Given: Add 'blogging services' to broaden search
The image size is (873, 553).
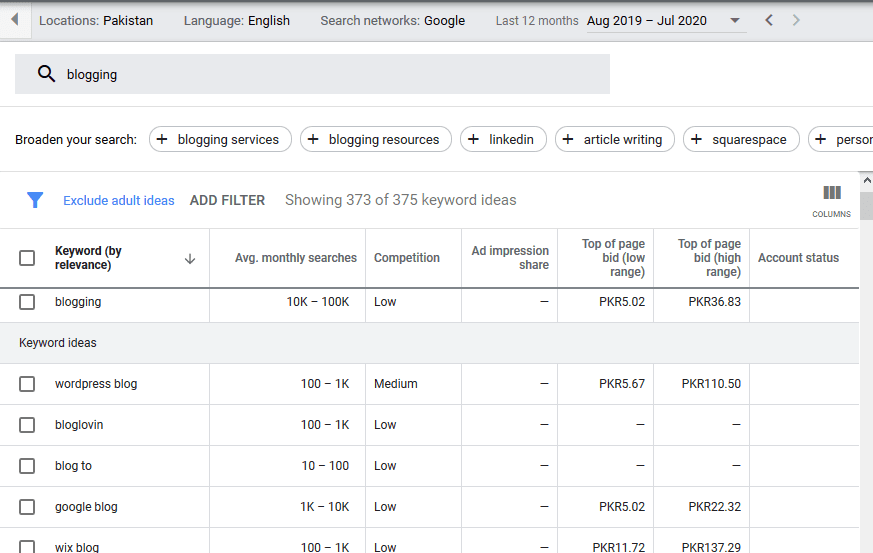Looking at the screenshot, I should pos(220,139).
